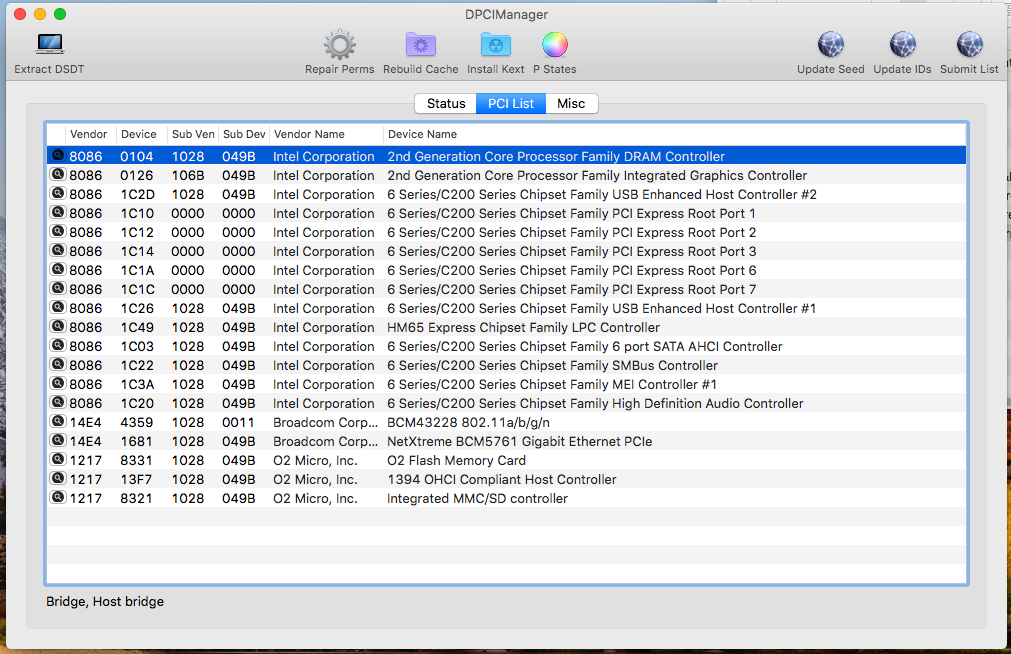Click the Update Seed globe icon
Image resolution: width=1011 pixels, height=654 pixels.
[830, 45]
